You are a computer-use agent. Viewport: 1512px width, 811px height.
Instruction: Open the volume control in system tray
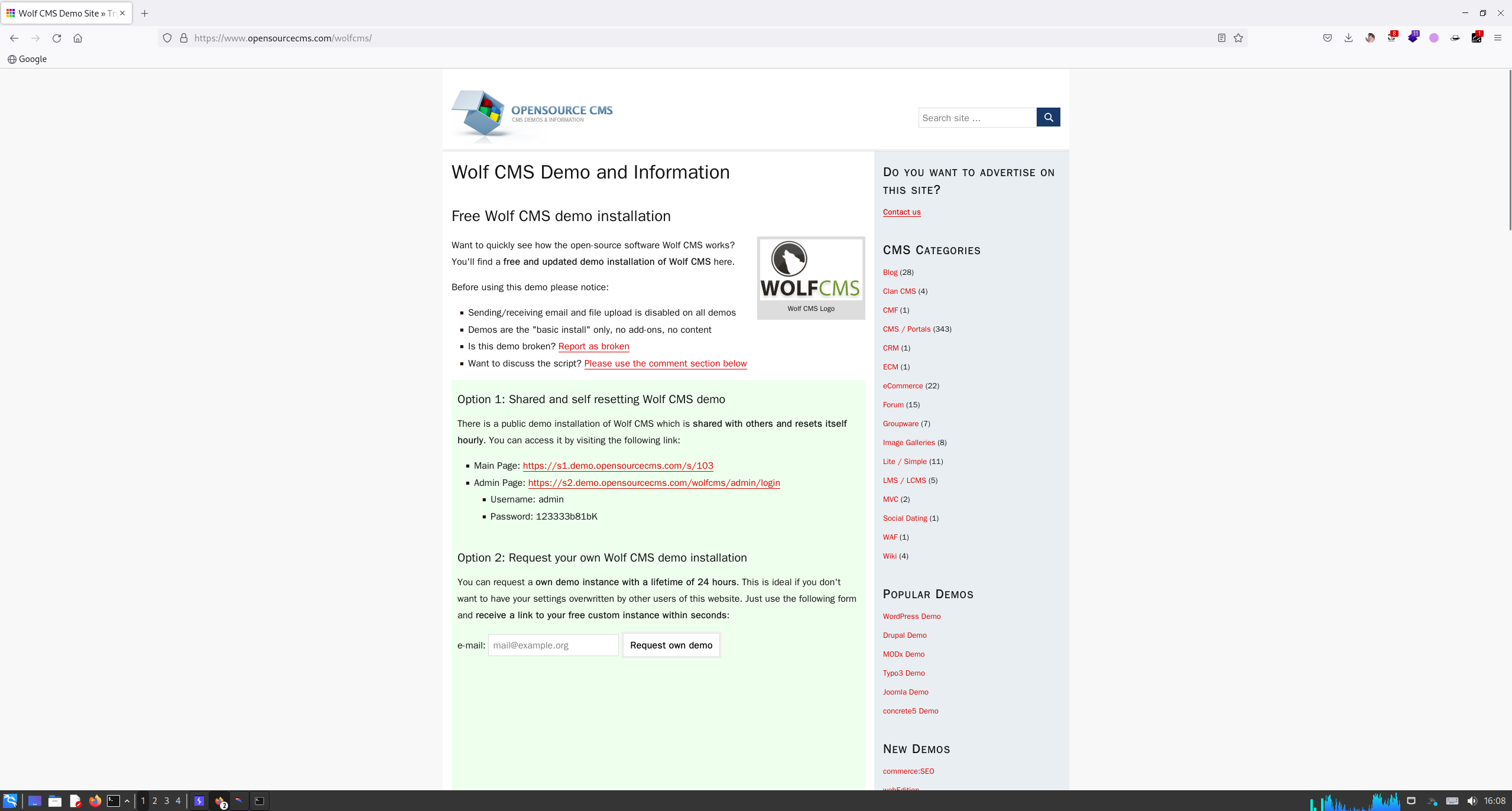[1472, 801]
